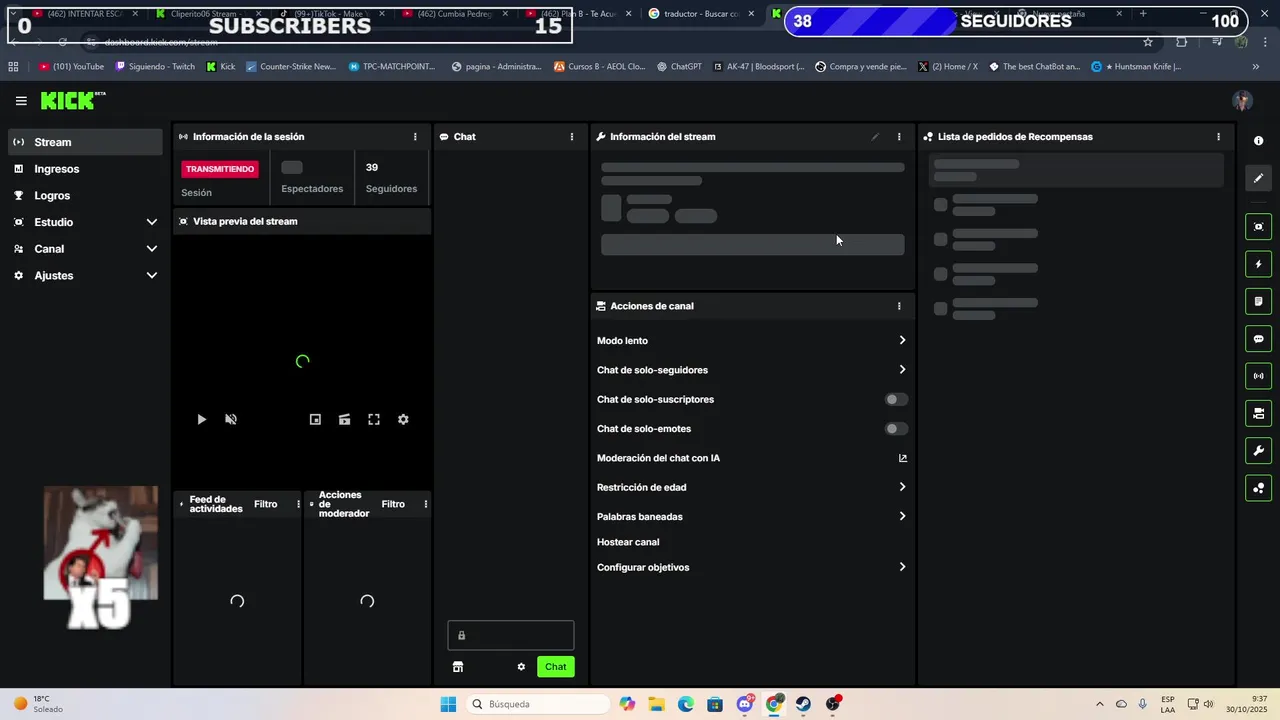This screenshot has width=1280, height=720.
Task: Click the Kick logo
Action: tap(72, 100)
